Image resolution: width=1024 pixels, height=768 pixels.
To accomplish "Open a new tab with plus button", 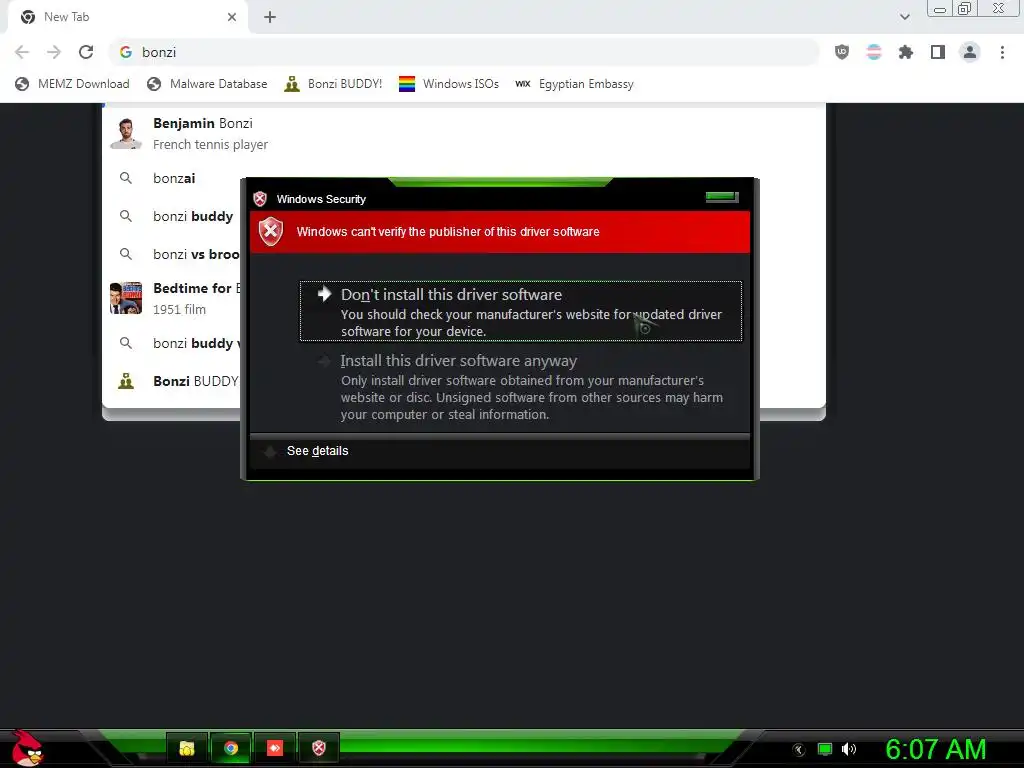I will click(x=270, y=17).
